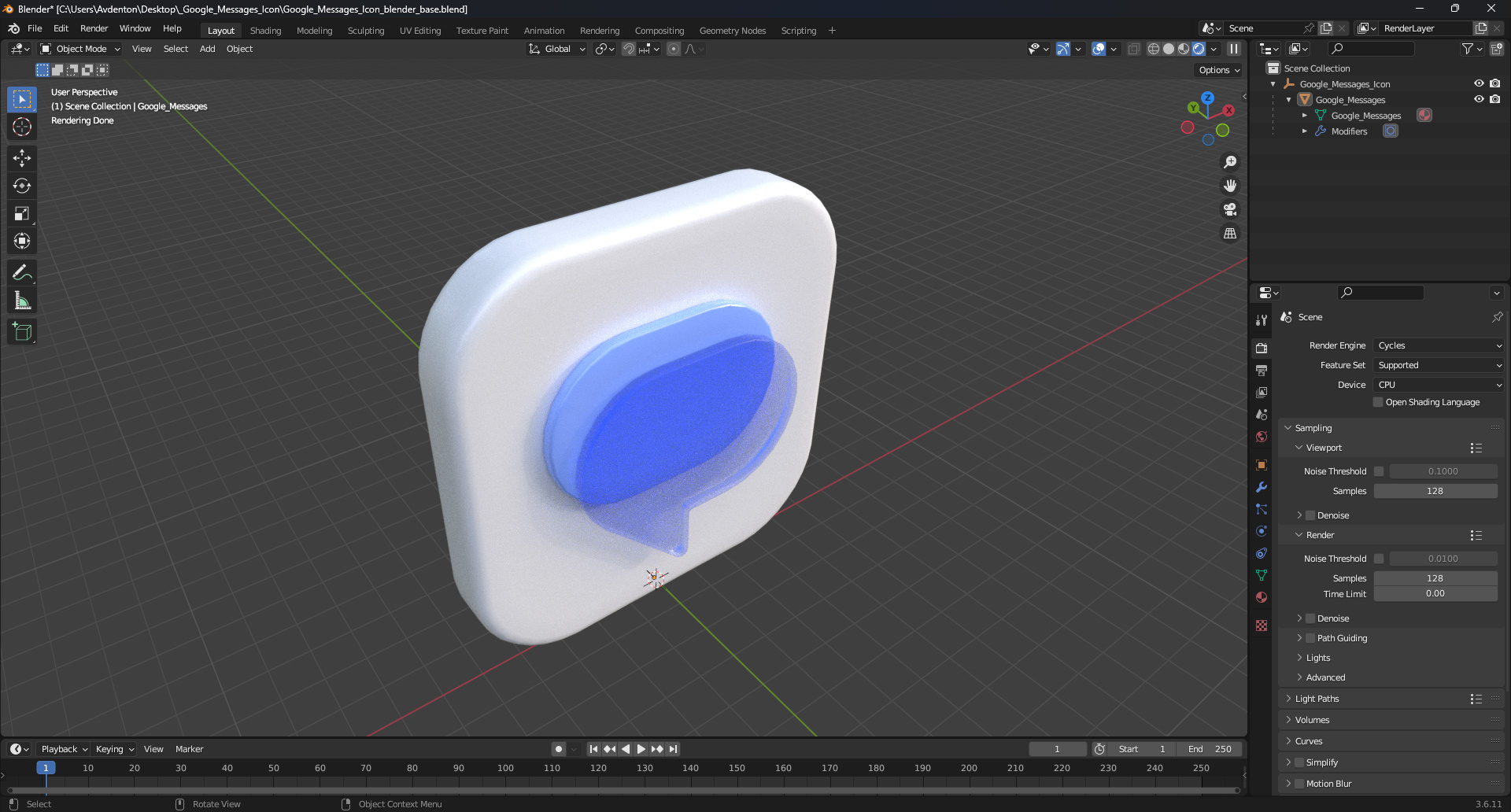Open the Playback popover in timeline

tap(65, 749)
